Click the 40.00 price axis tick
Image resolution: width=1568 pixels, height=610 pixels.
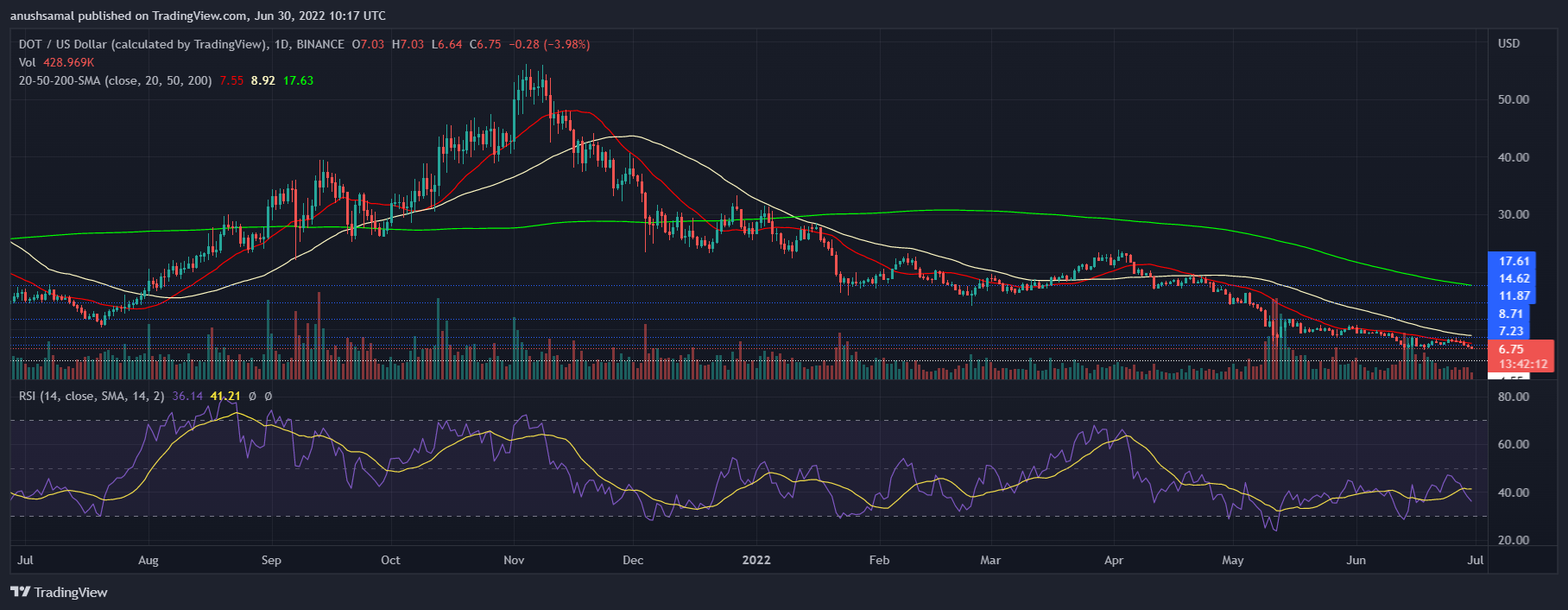pyautogui.click(x=1513, y=157)
